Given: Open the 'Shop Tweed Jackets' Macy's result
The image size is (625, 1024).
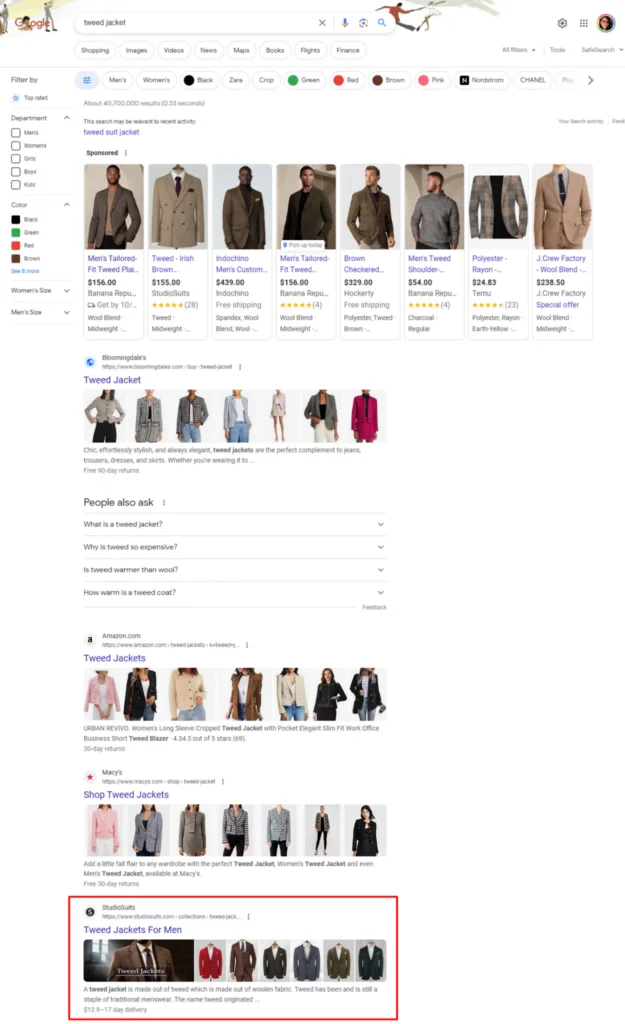Looking at the screenshot, I should click(126, 795).
